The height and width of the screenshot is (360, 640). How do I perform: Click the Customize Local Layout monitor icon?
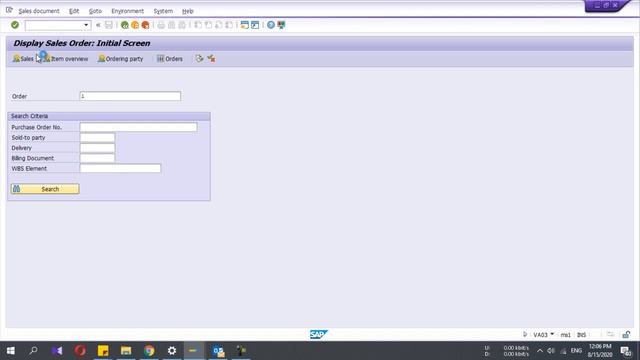click(281, 25)
